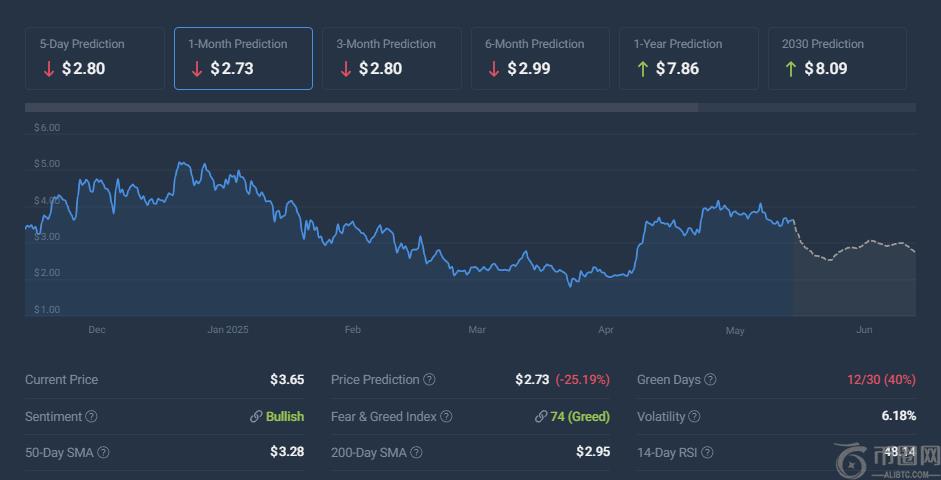Show the Green Days help icon tooltip

[710, 380]
